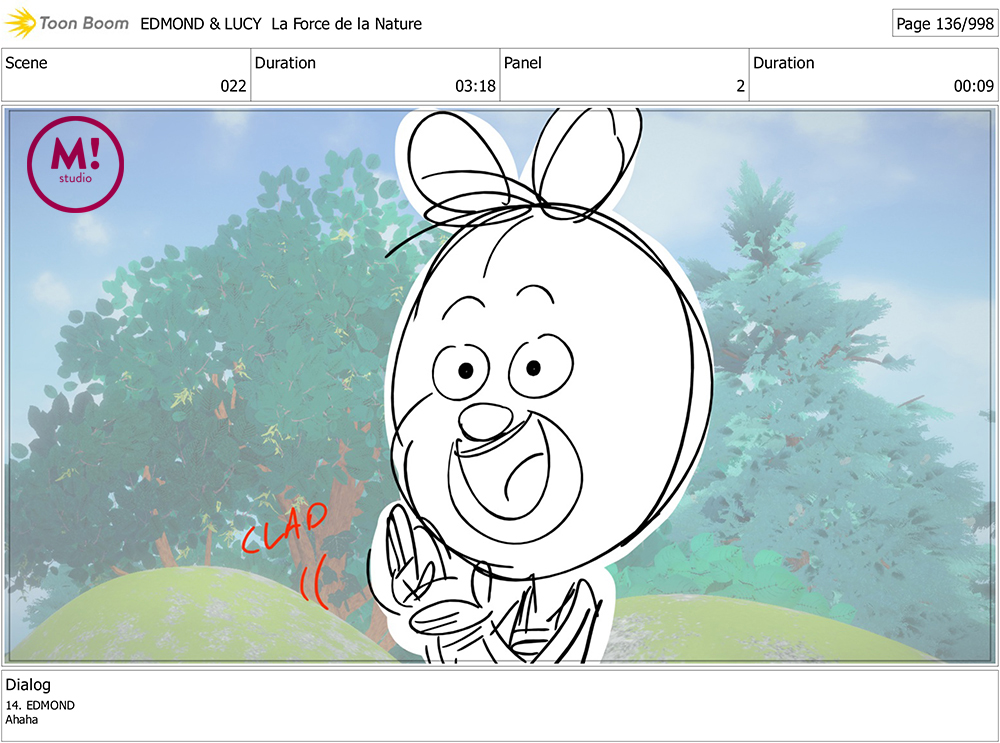Click the red 'CLAP' annotation
The height and width of the screenshot is (743, 1000).
point(284,527)
